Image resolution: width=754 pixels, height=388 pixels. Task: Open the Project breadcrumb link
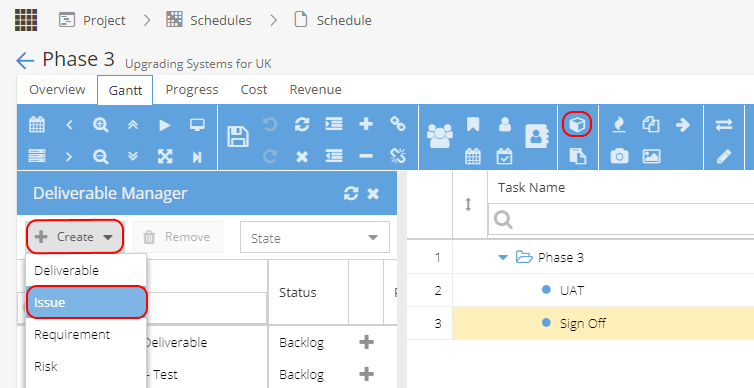[x=92, y=20]
